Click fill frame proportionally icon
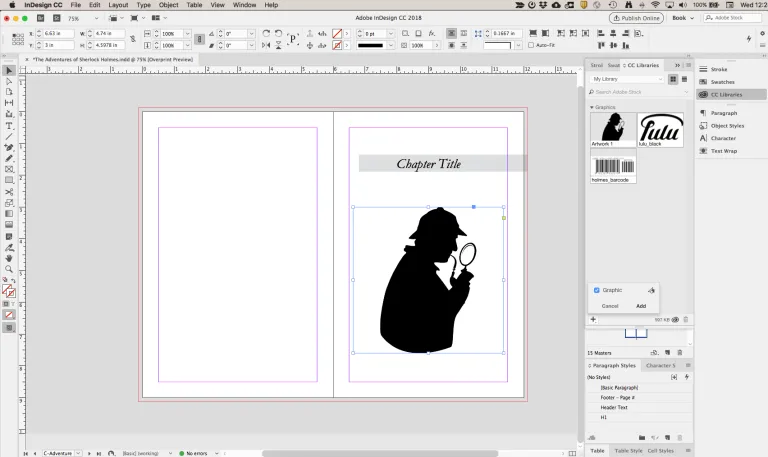Screen dimensions: 768x457 (533, 33)
